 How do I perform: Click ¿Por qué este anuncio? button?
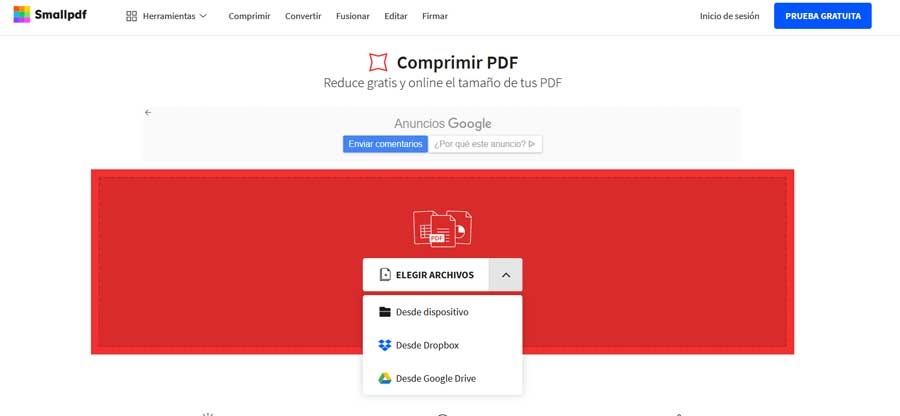485,144
